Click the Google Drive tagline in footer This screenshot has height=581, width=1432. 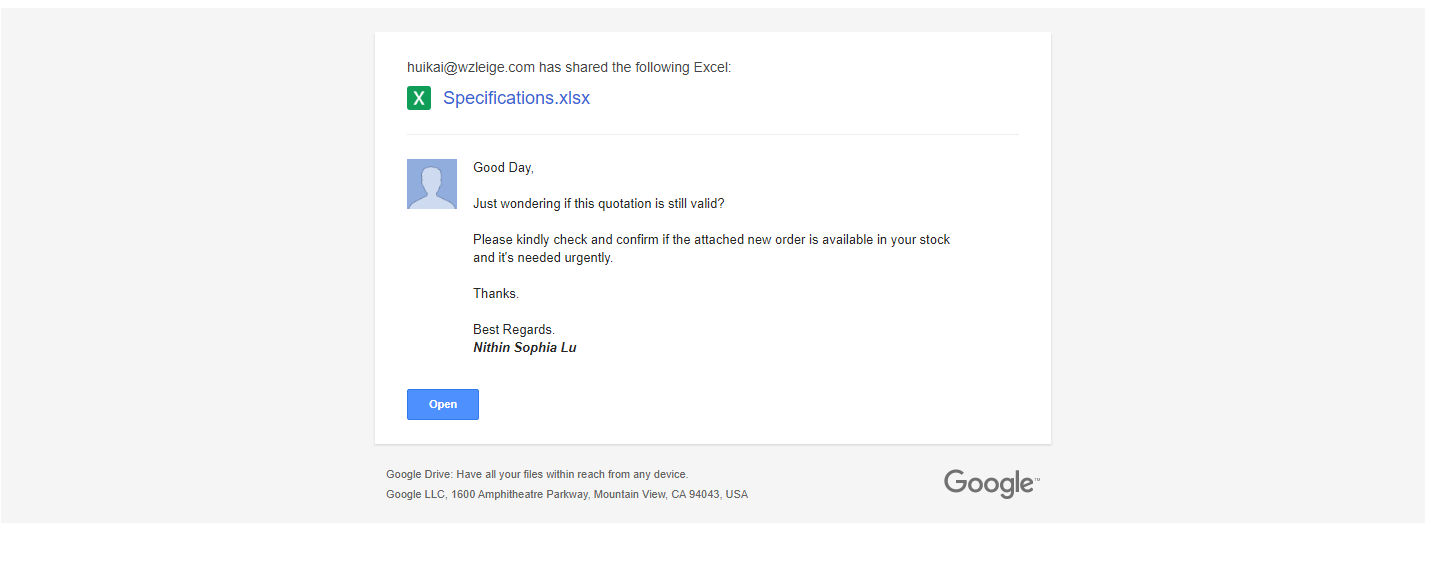(x=537, y=475)
